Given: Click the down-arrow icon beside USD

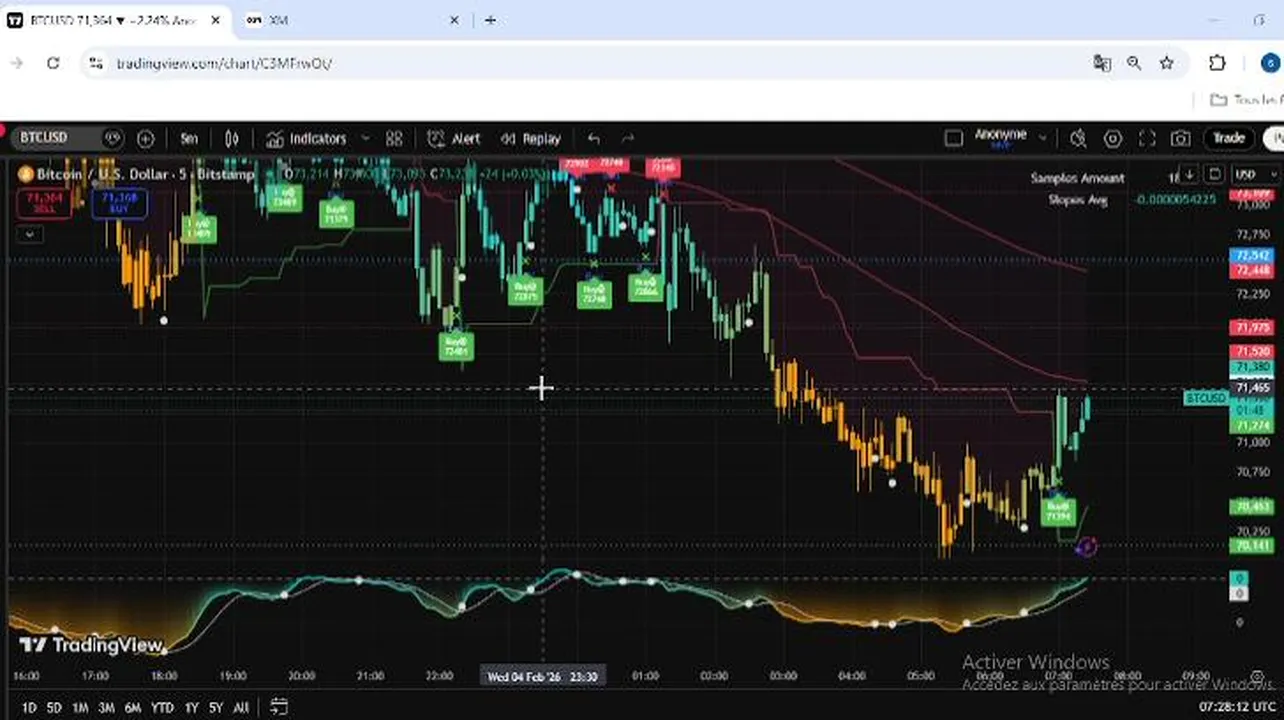Looking at the screenshot, I should [1189, 174].
